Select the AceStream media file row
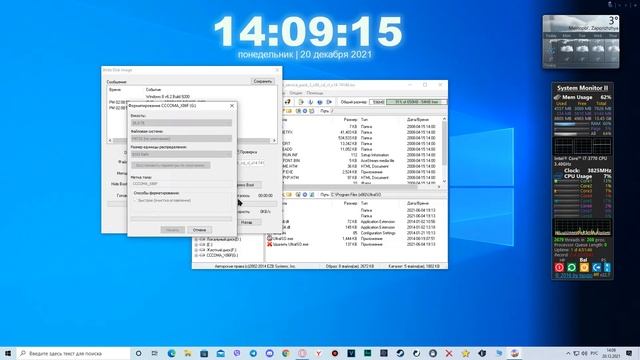 pos(359,161)
